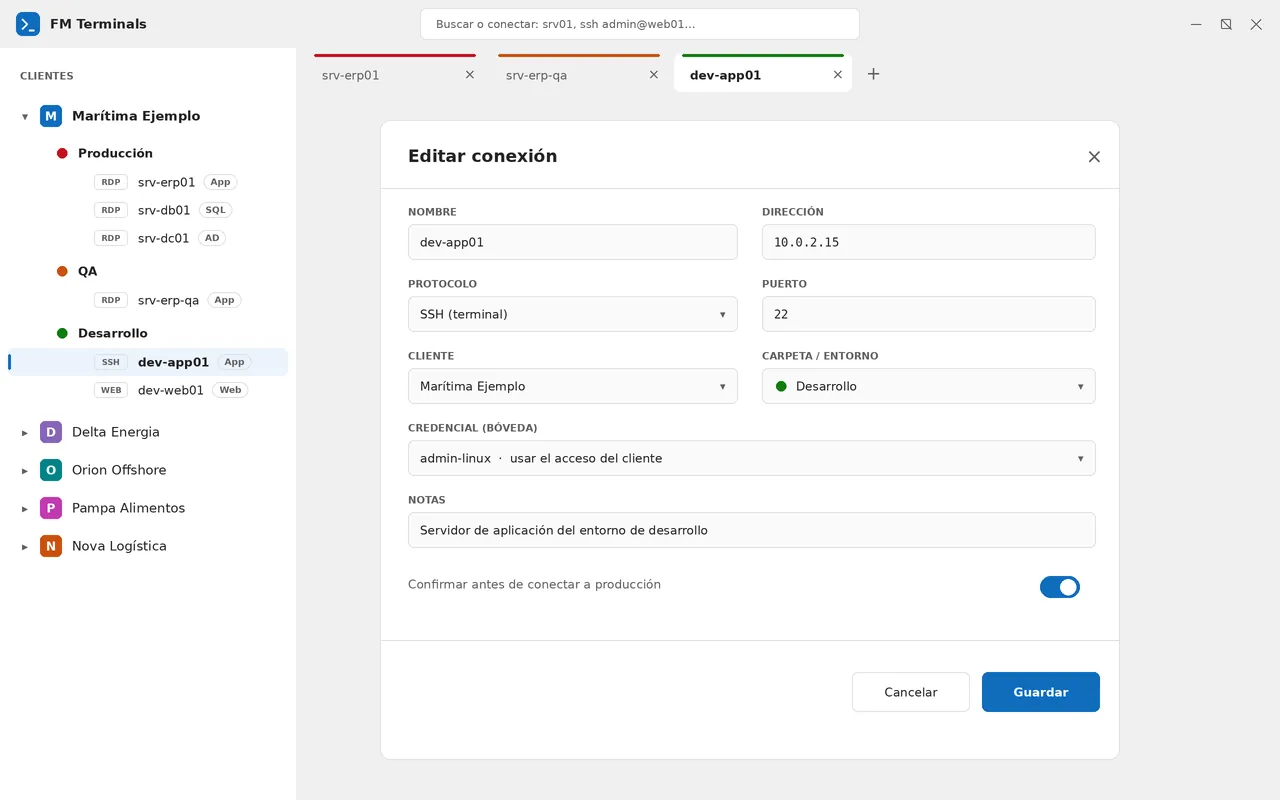1280x800 pixels.
Task: Click the green Desarrollo dot in sidebar
Action: 62,333
